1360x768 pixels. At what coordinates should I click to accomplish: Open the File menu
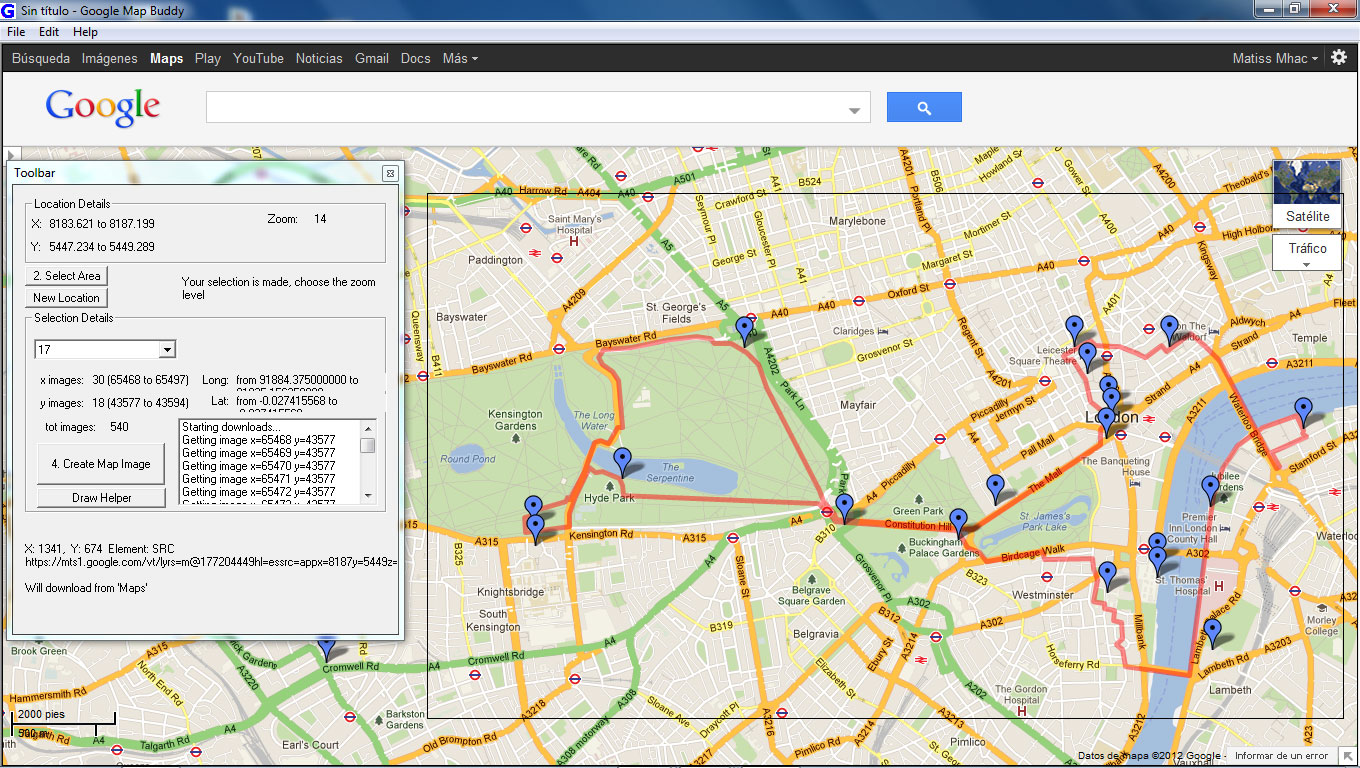pyautogui.click(x=15, y=31)
